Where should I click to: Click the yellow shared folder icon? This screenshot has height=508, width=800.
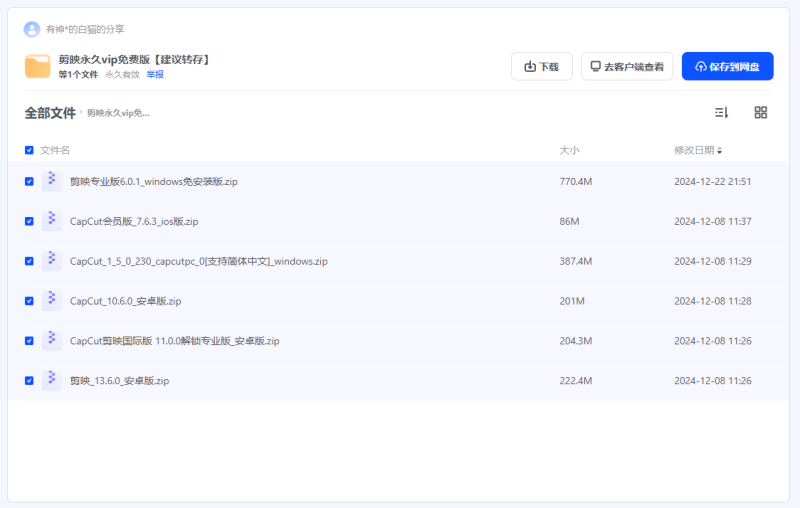pyautogui.click(x=38, y=66)
